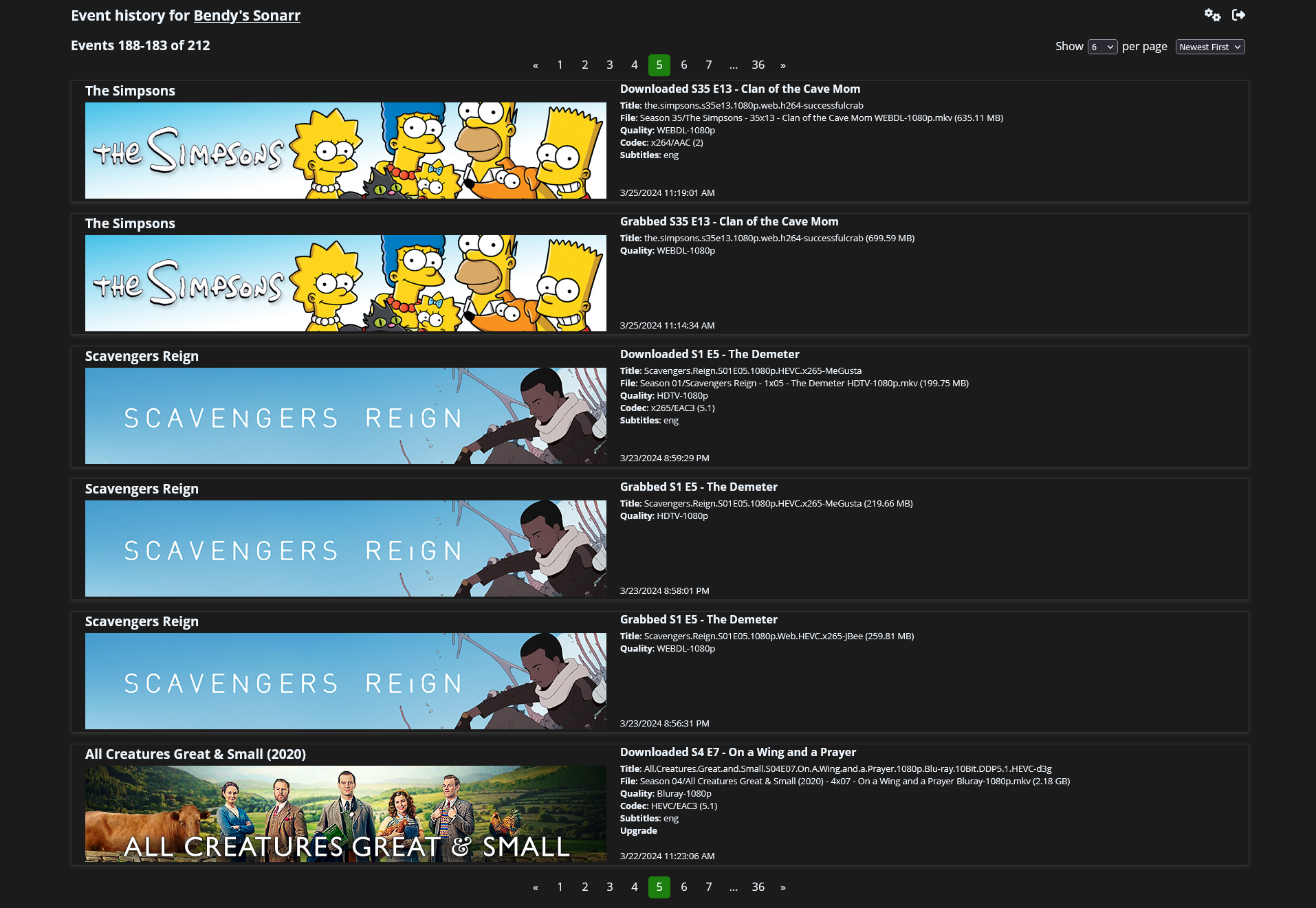
Task: Select page 7 in bottom pagination
Action: click(708, 887)
